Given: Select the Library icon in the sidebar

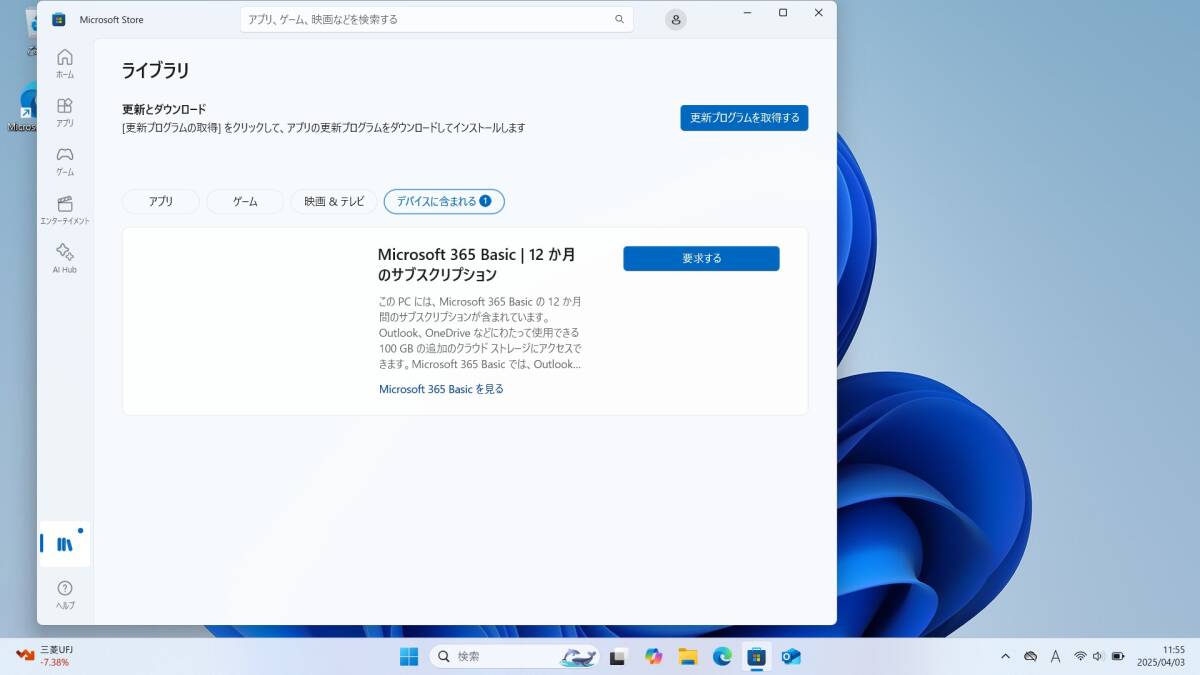Looking at the screenshot, I should (64, 544).
